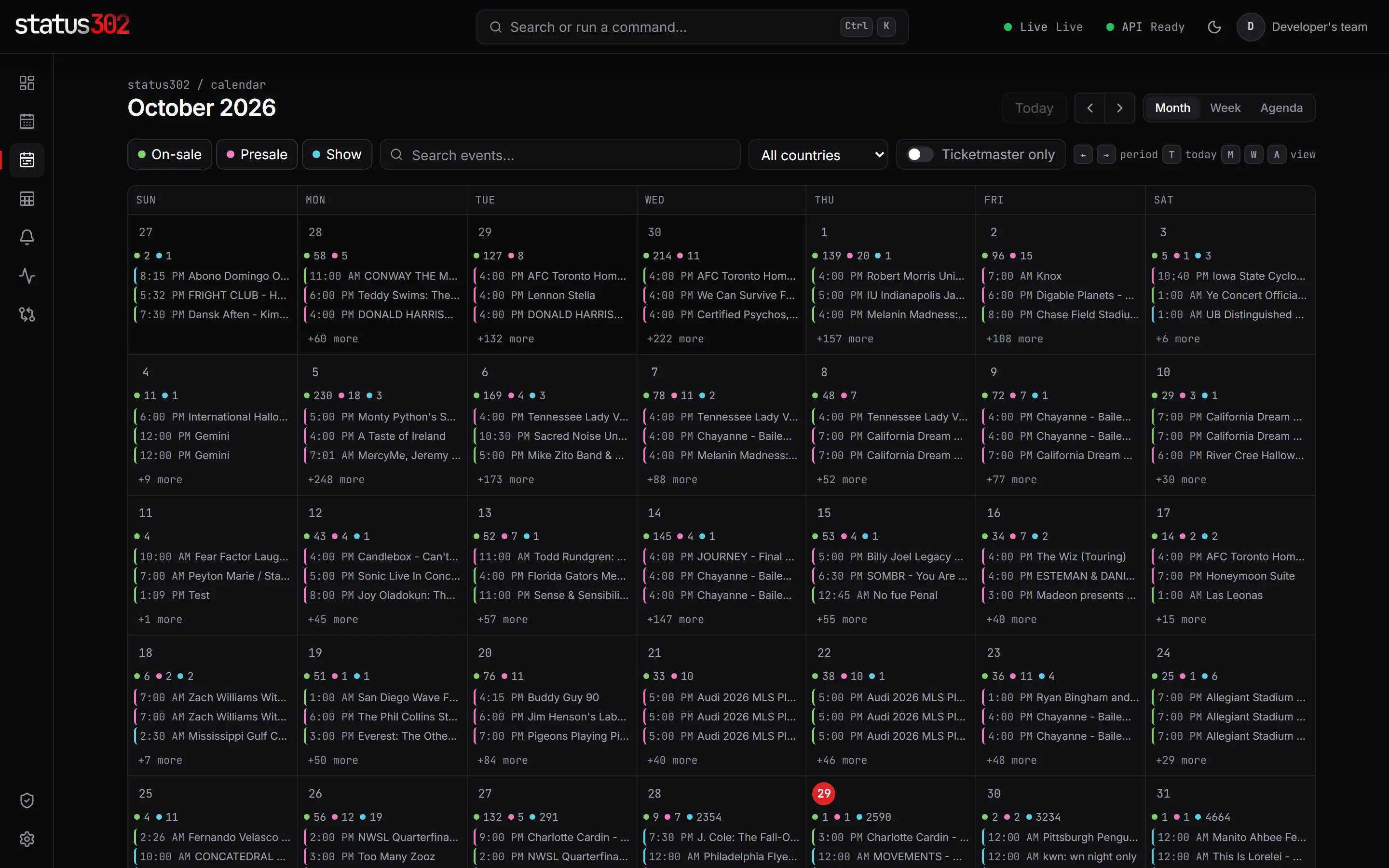1389x868 pixels.
Task: Click the T today shortcut key
Action: pyautogui.click(x=1171, y=154)
